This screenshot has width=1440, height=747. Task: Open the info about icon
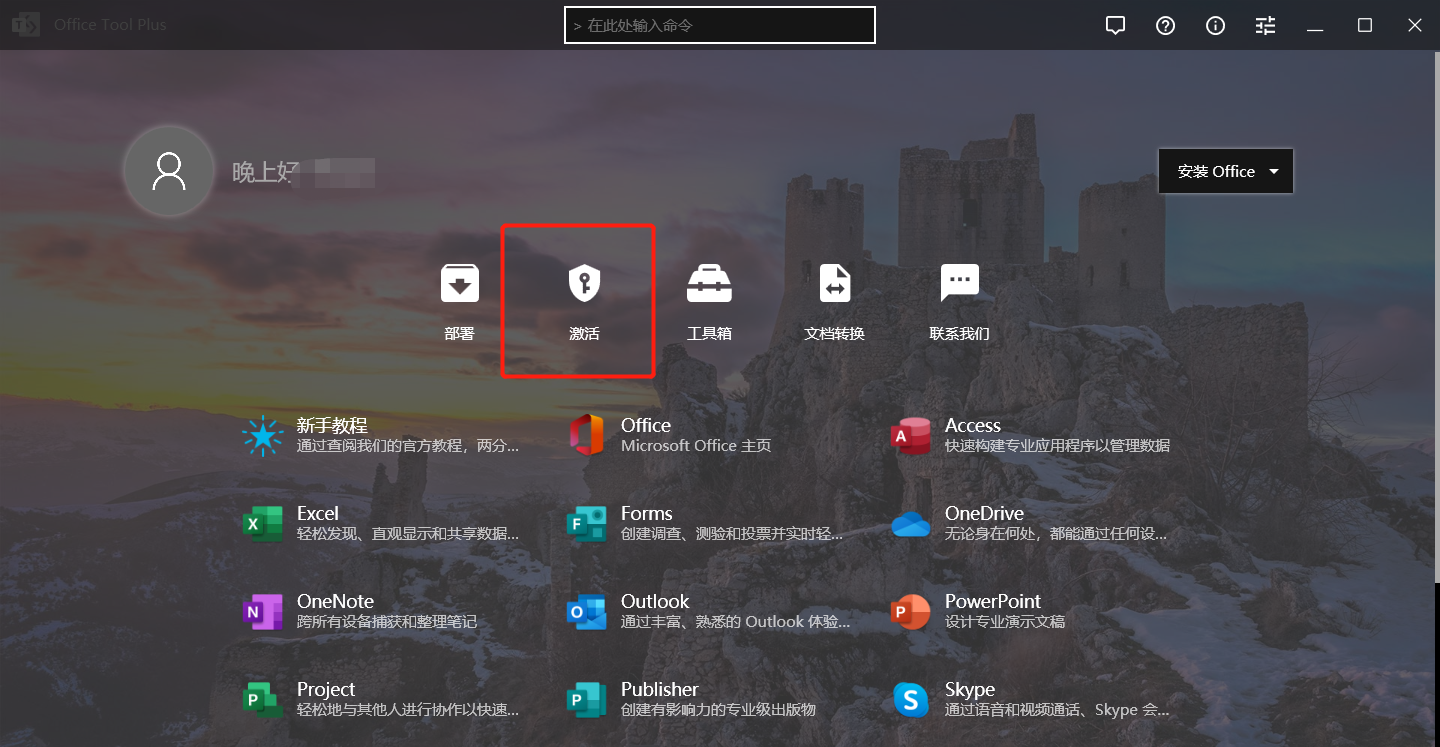click(1215, 26)
